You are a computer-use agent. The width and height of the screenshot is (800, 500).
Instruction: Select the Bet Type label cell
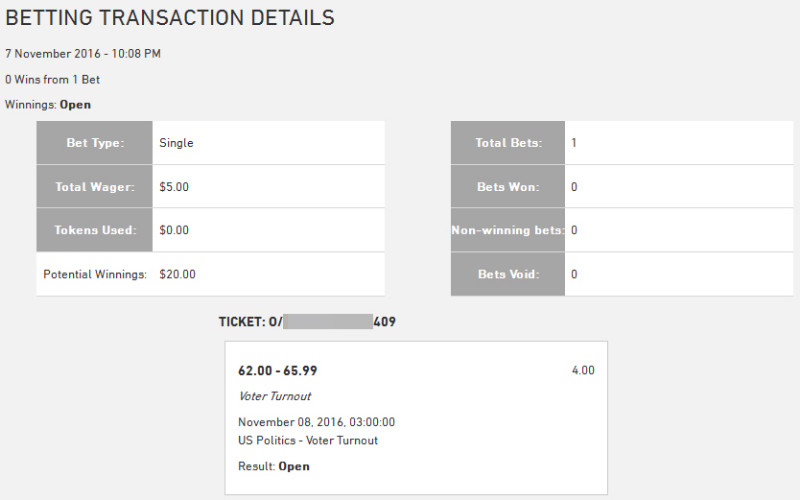point(95,143)
